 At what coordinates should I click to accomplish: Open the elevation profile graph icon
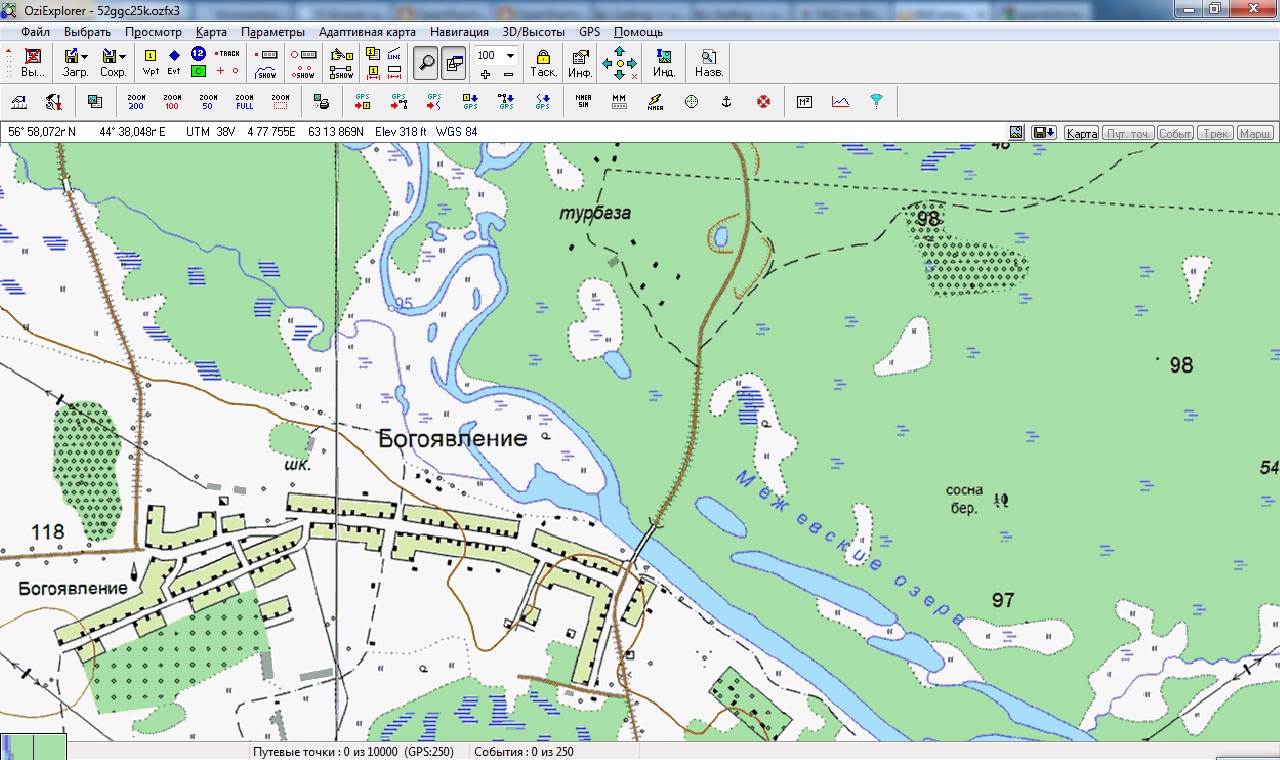pos(840,101)
